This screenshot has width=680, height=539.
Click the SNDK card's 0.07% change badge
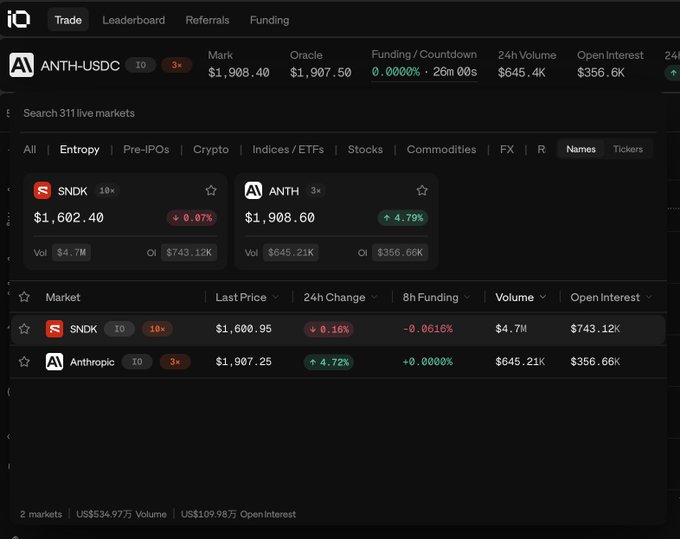(192, 218)
